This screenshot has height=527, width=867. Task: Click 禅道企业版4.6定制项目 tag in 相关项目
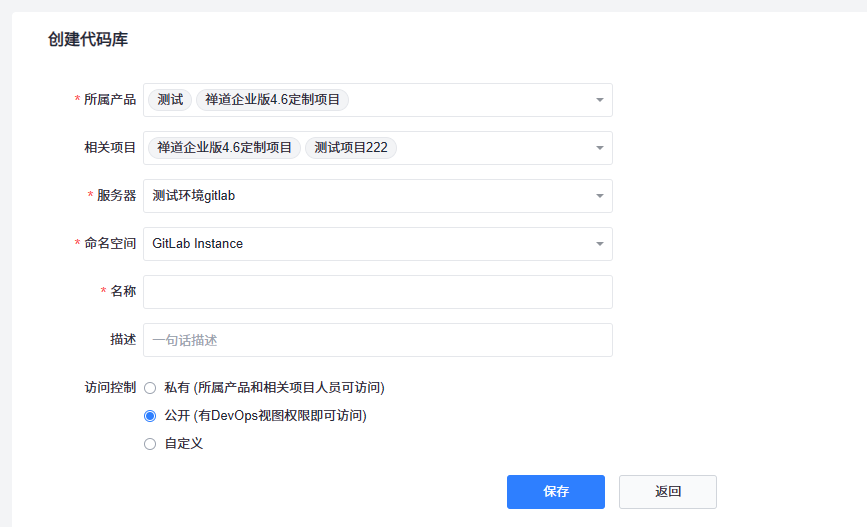224,148
